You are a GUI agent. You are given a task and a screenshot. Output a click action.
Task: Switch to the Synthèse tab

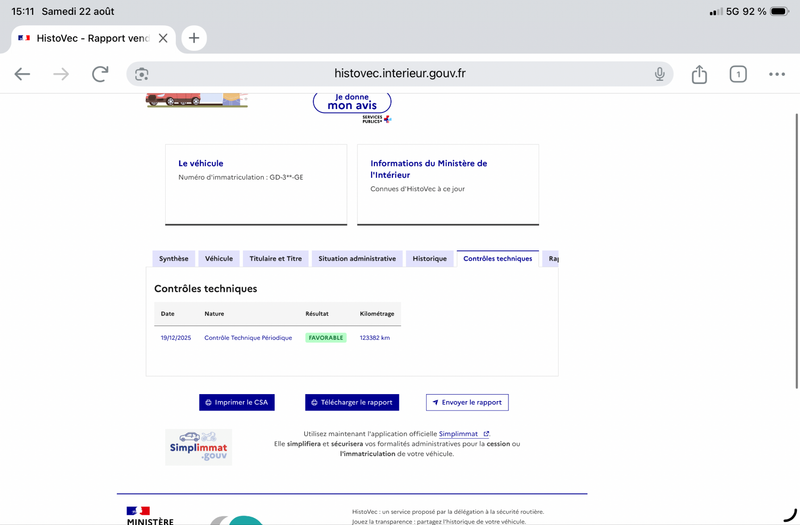[x=173, y=259]
